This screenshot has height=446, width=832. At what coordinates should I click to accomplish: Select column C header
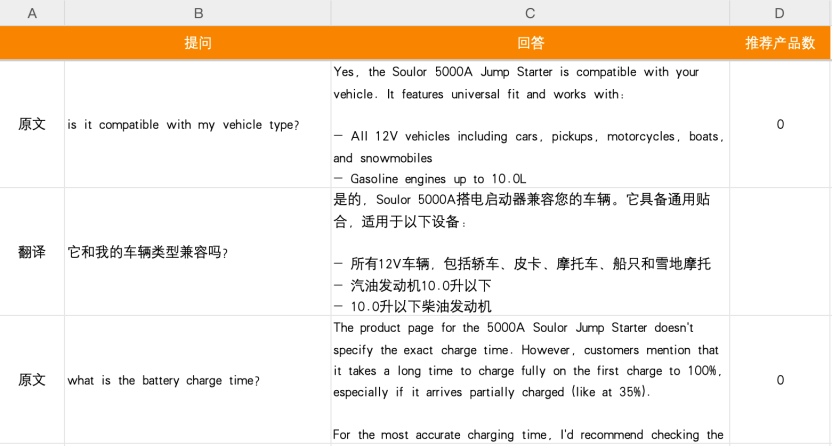pyautogui.click(x=530, y=13)
